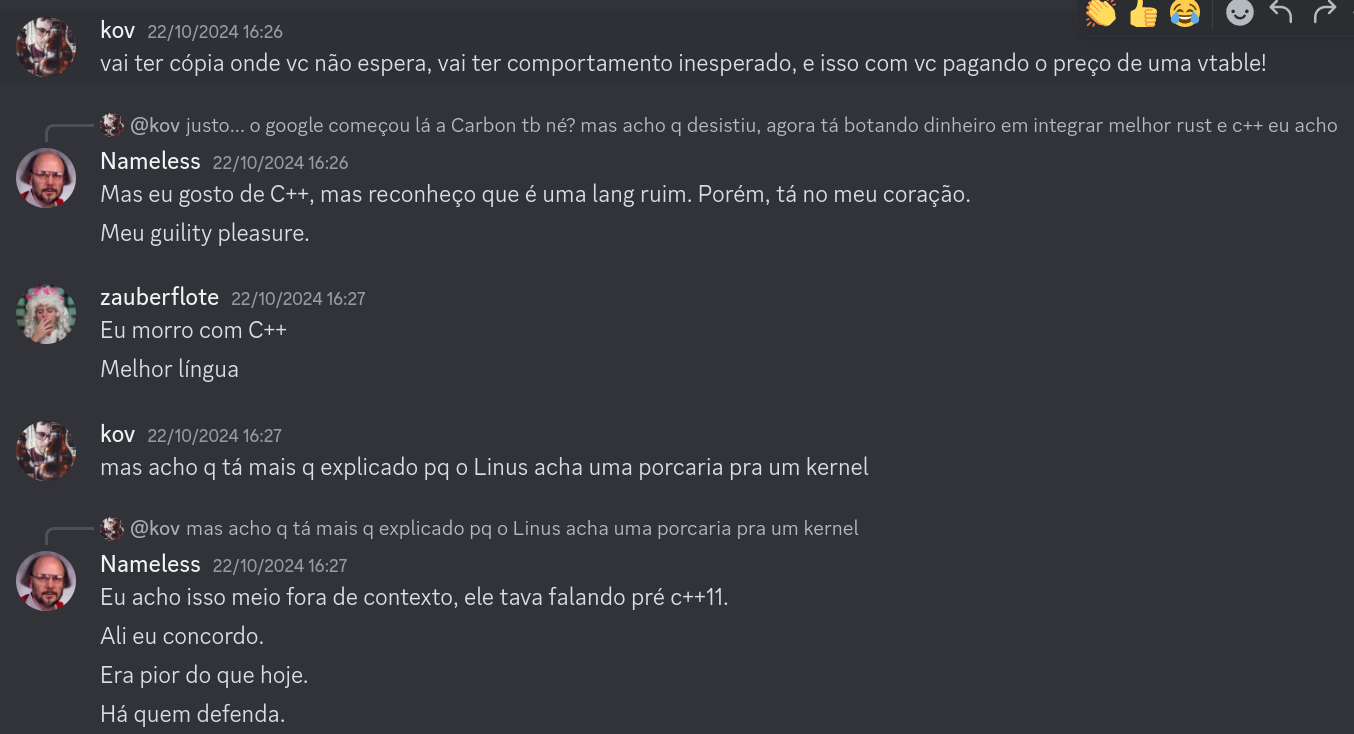React with the thumbs up emoji
This screenshot has height=734, width=1354.
point(1143,13)
